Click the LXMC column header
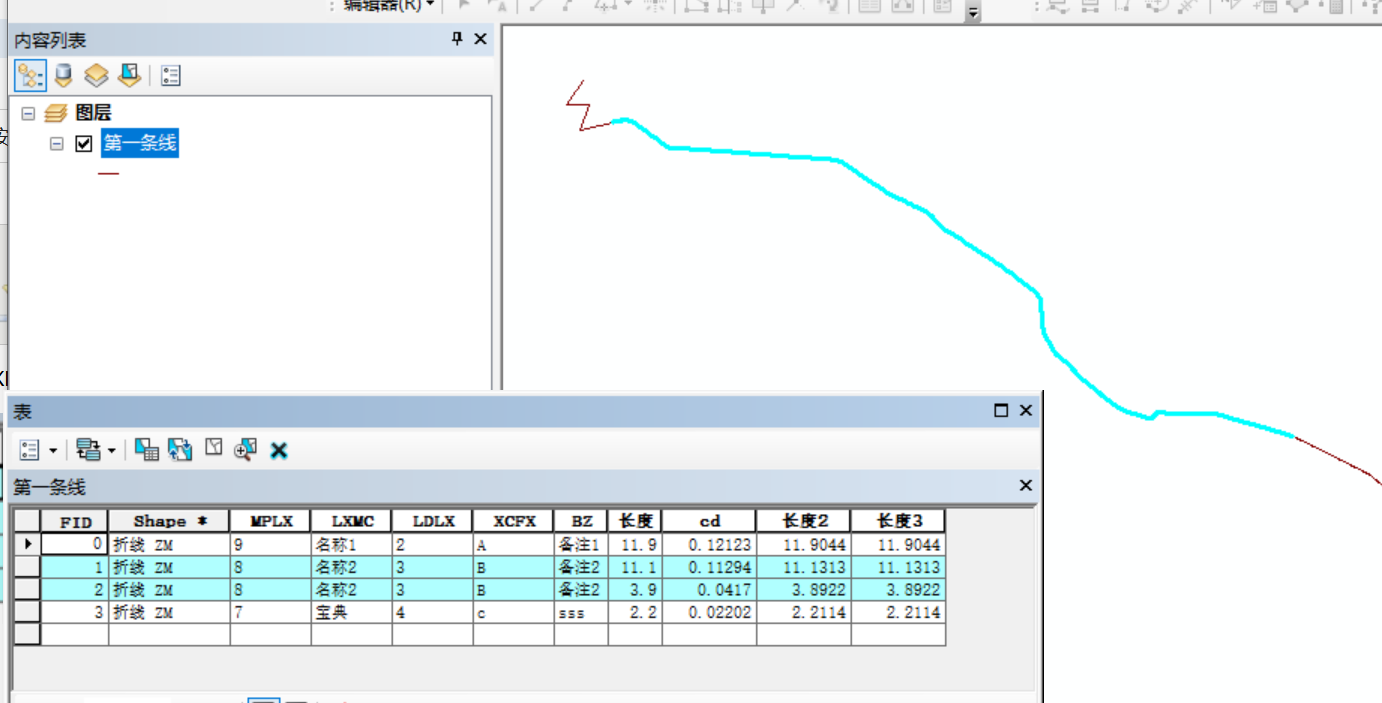 (x=351, y=521)
